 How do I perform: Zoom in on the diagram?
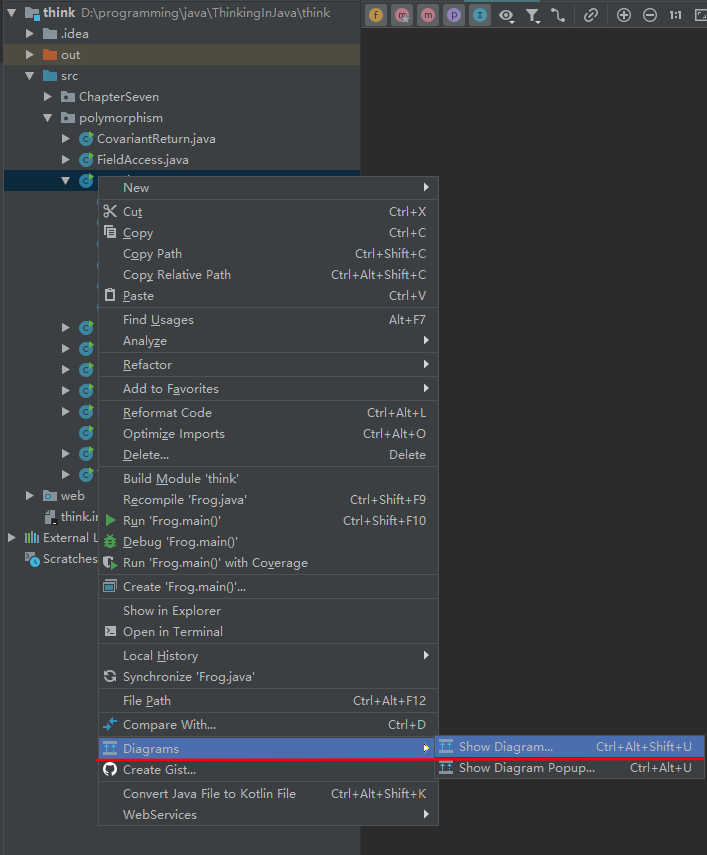coord(624,15)
